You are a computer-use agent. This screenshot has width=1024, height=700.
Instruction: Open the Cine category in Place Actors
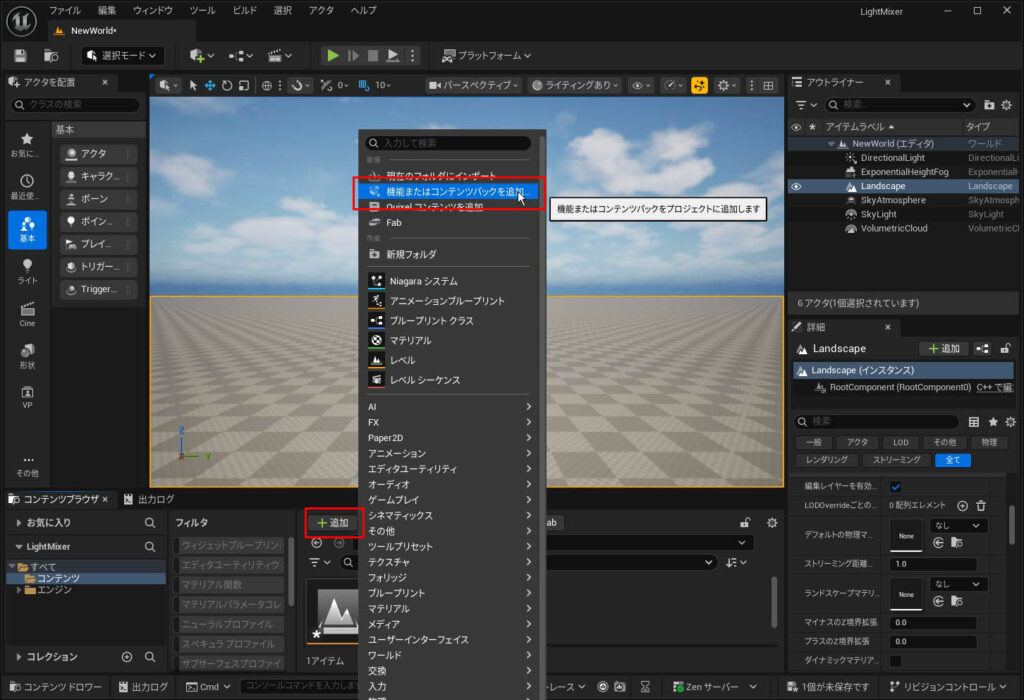tap(27, 314)
